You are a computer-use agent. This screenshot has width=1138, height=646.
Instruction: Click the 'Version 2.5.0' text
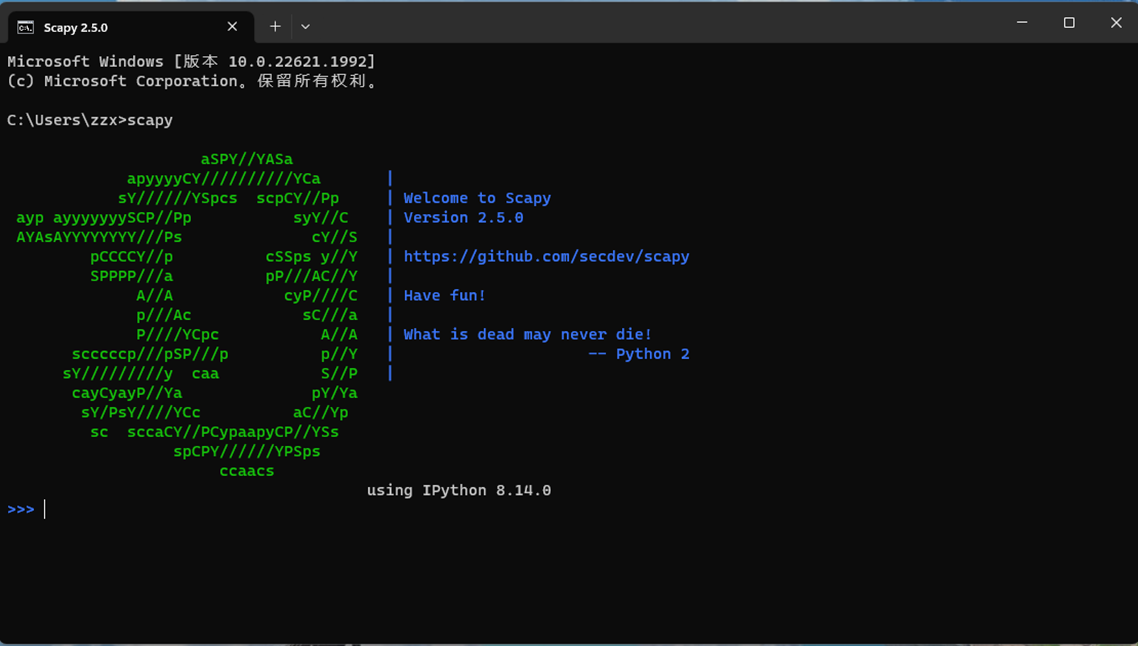pos(463,218)
